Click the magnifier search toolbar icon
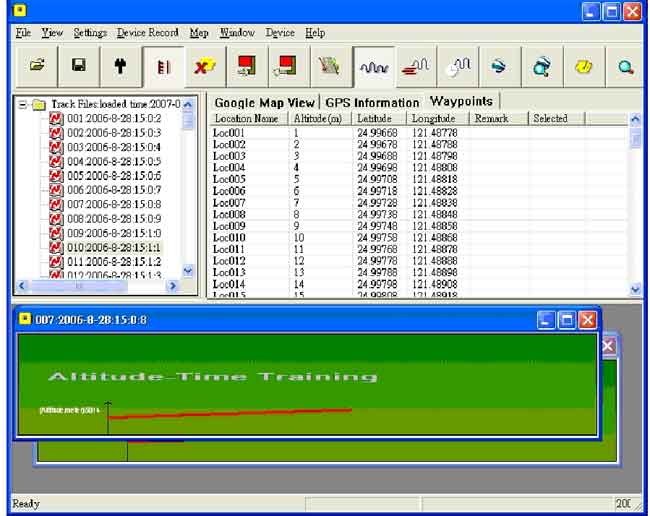Image resolution: width=650 pixels, height=516 pixels. click(626, 66)
